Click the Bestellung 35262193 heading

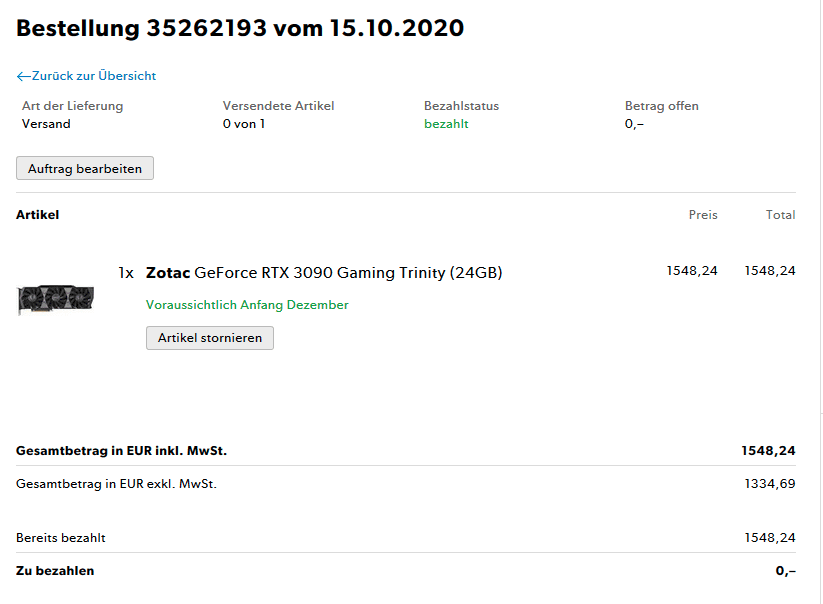click(x=240, y=28)
